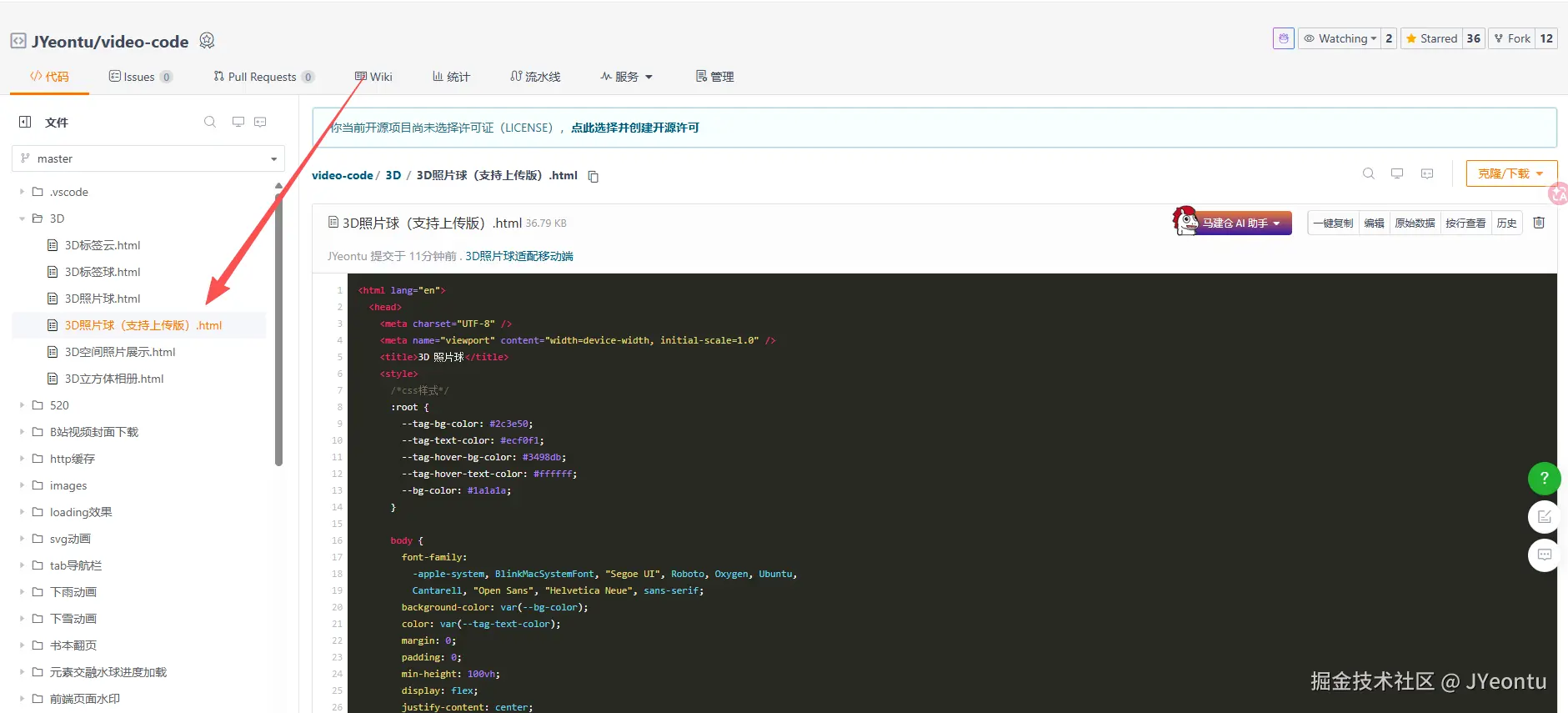Viewport: 1568px width, 713px height.
Task: Open 3D立方体相册.html in file tree
Action: click(x=114, y=379)
